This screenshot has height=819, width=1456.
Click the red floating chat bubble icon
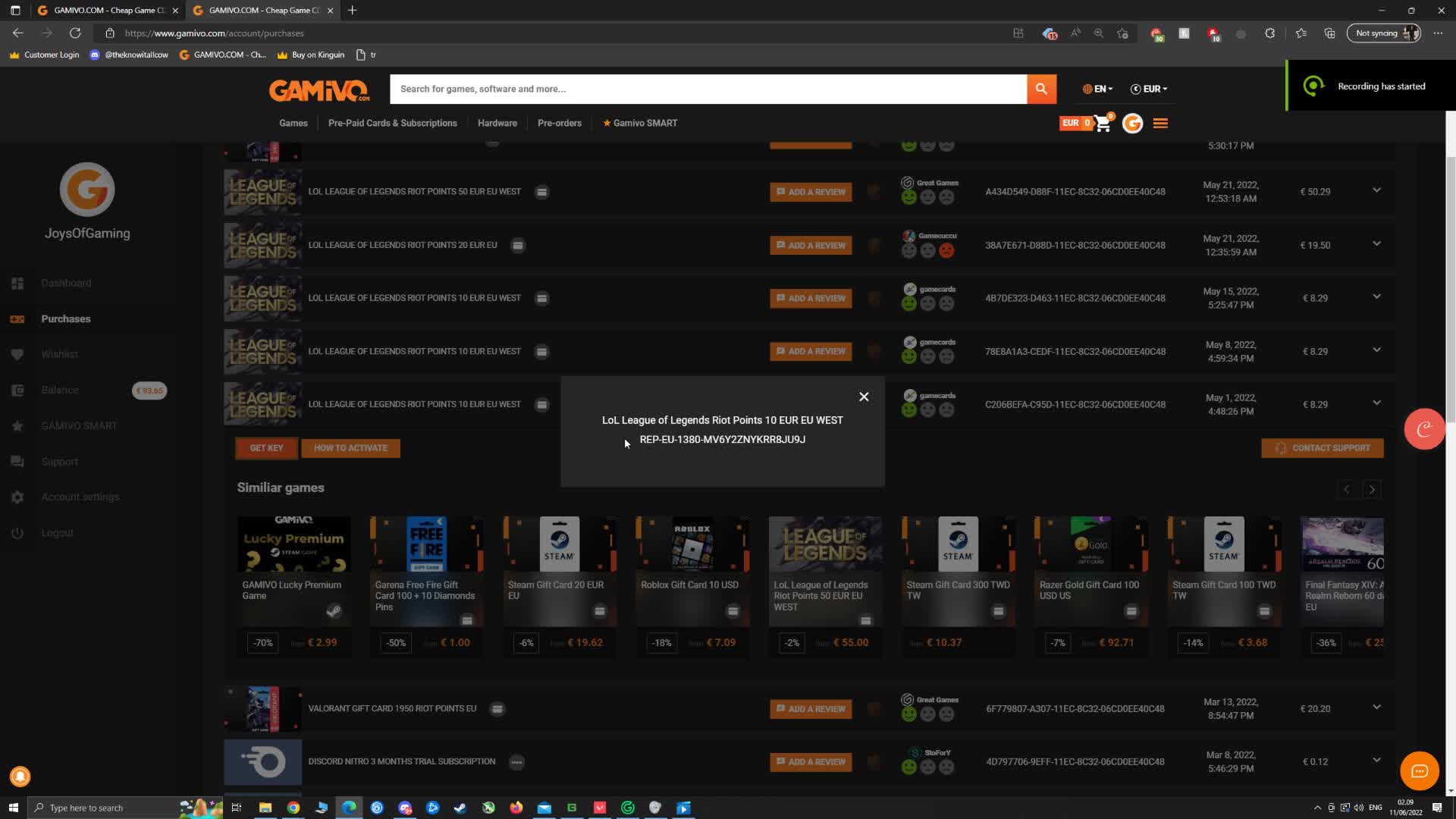coord(1423,429)
